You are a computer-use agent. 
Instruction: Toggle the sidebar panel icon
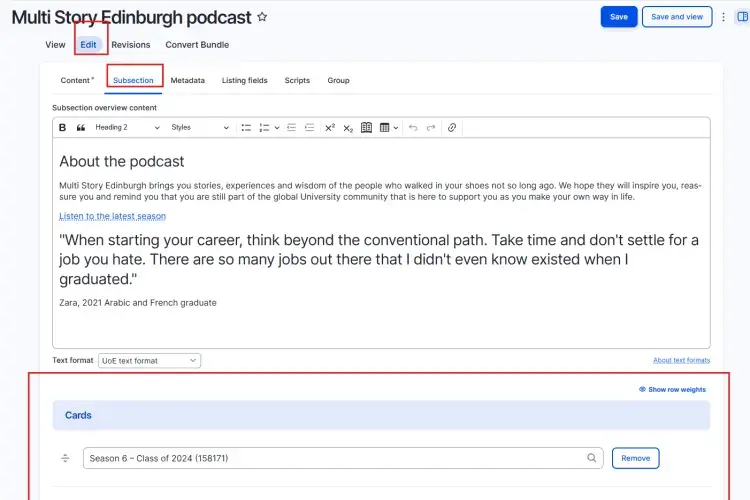[x=741, y=17]
